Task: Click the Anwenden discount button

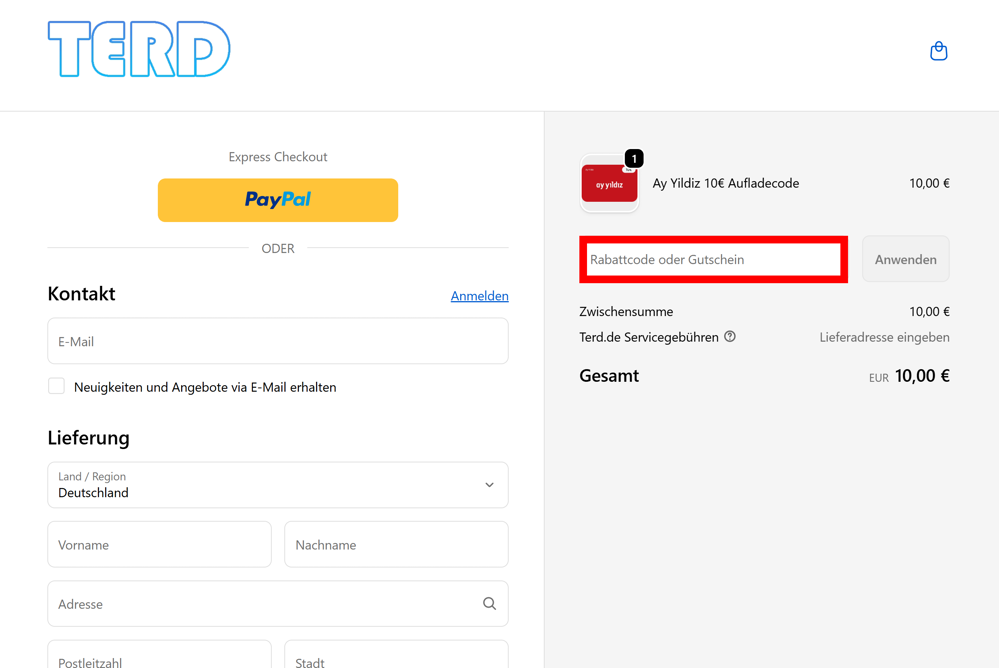Action: click(905, 259)
